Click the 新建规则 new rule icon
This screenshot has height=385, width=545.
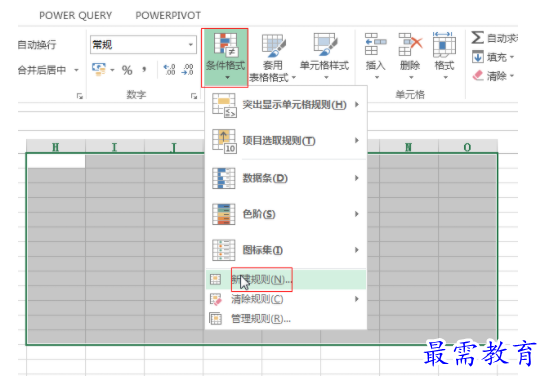pos(215,279)
